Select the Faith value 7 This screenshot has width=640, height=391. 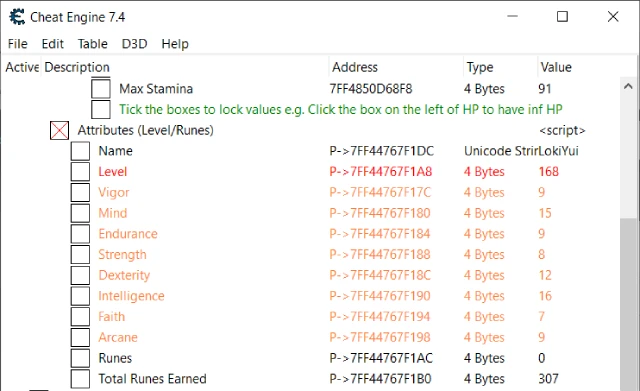click(x=542, y=317)
